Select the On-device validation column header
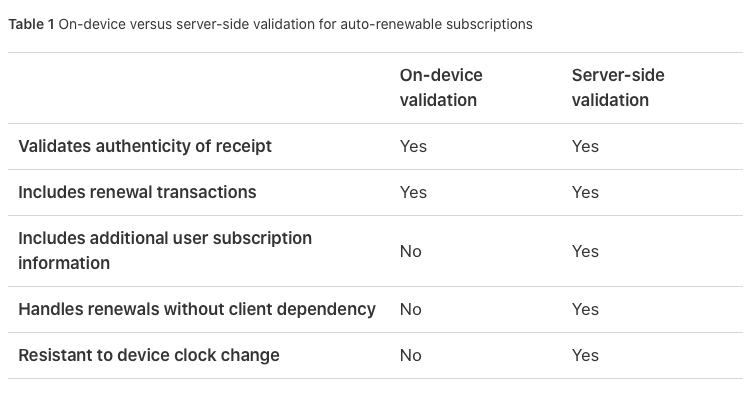753x406 pixels. pyautogui.click(x=441, y=87)
